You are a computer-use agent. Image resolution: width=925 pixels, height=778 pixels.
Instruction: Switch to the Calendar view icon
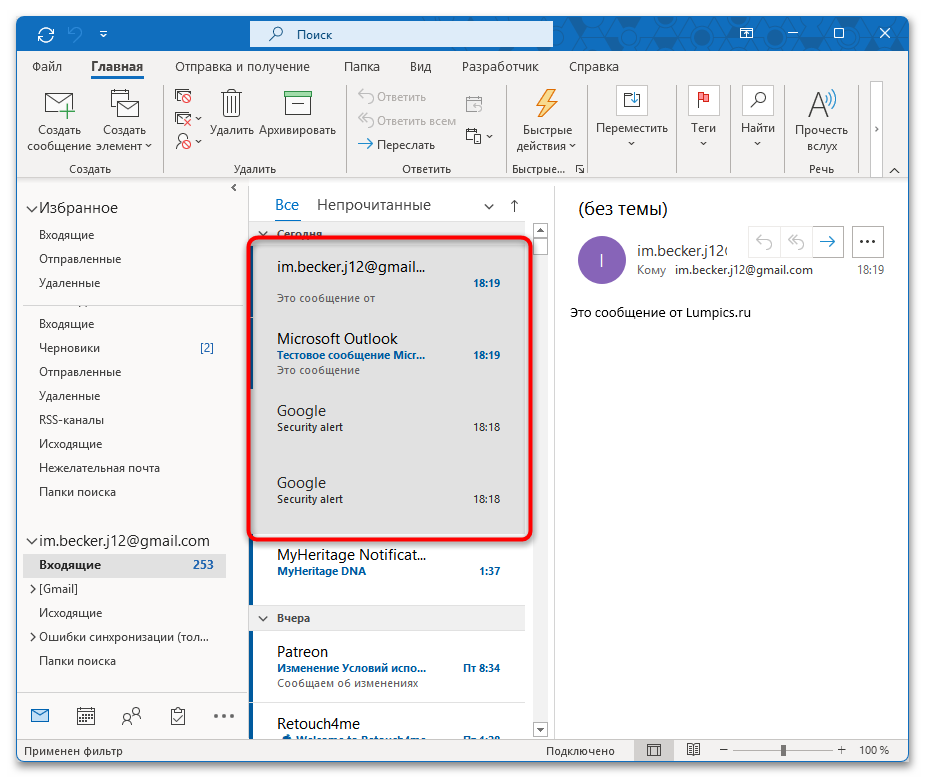(86, 716)
